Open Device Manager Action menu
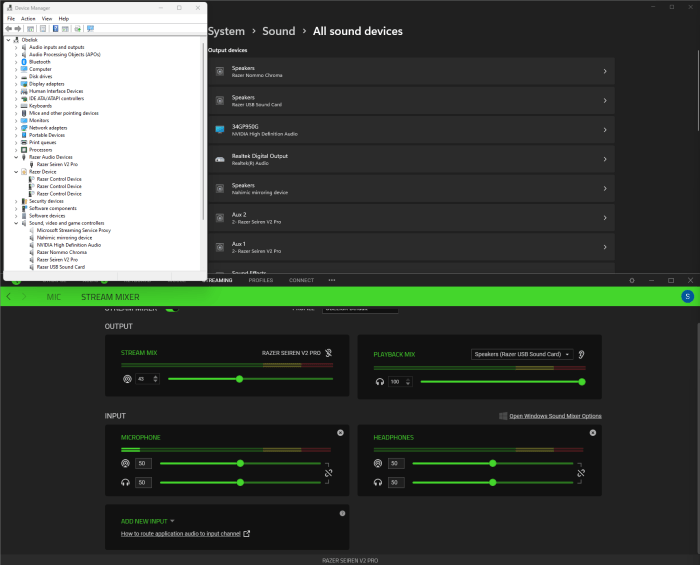This screenshot has width=700, height=565. [28, 19]
